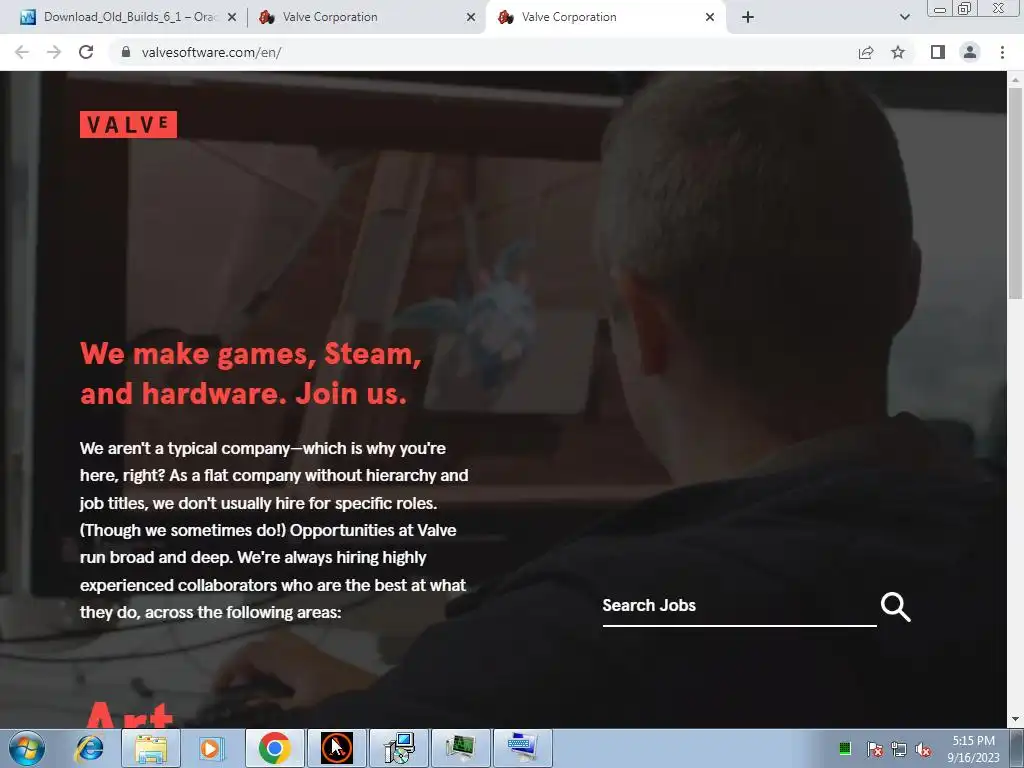
Task: Click the scrollbar up arrow
Action: point(1015,79)
